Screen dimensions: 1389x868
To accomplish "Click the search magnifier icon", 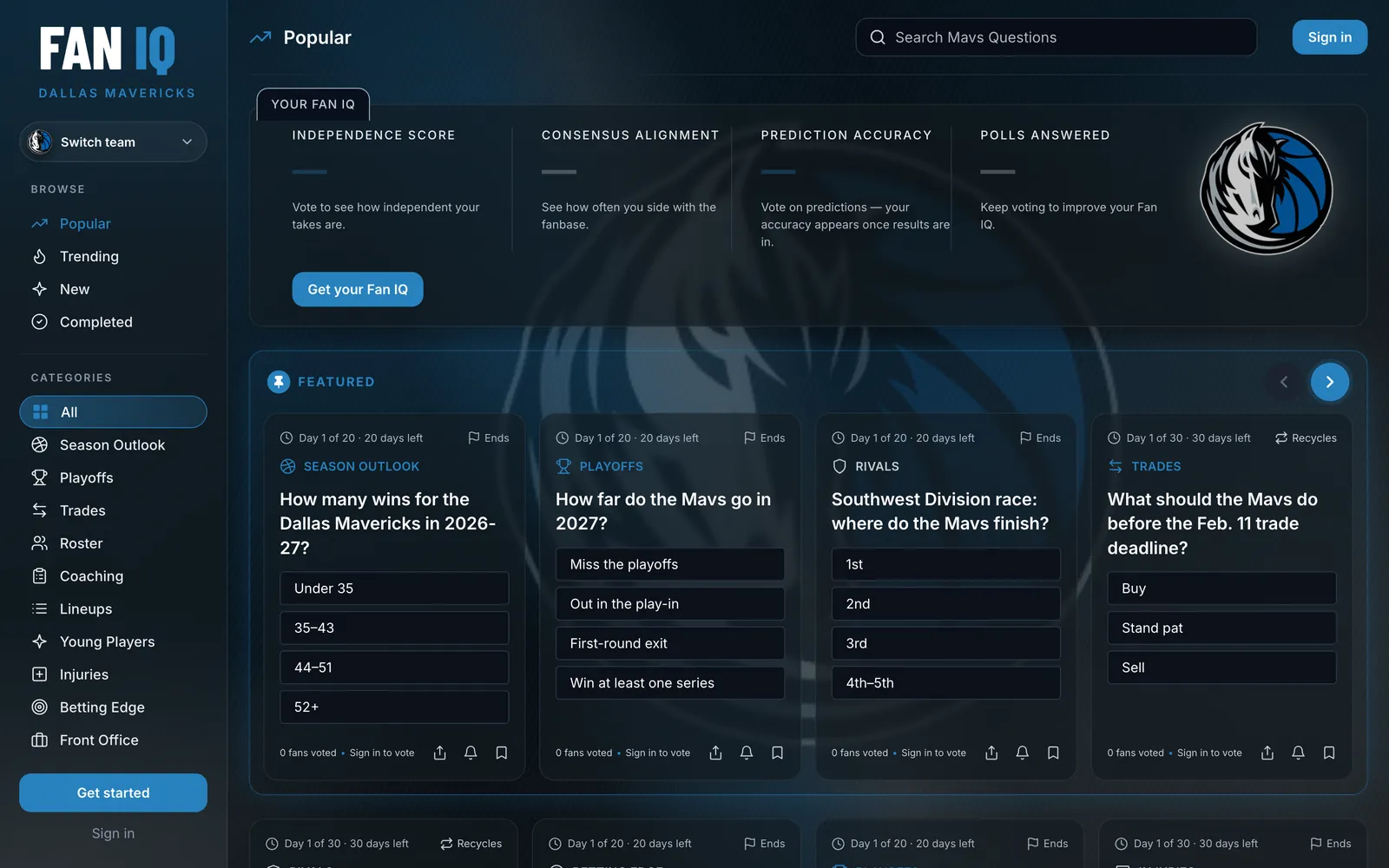I will point(878,37).
